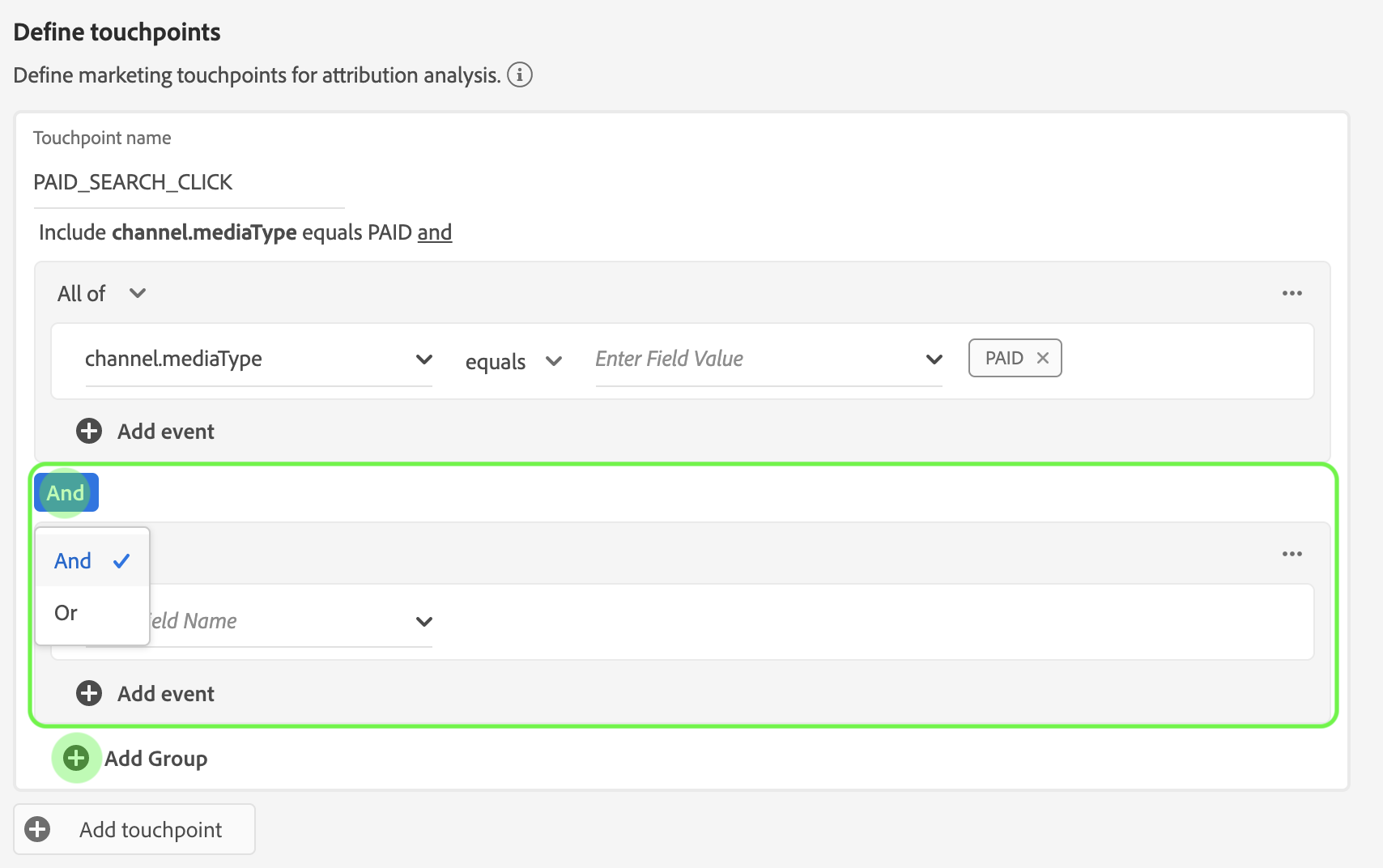The width and height of the screenshot is (1383, 868).
Task: Select Or in the operator menu
Action: tap(66, 613)
